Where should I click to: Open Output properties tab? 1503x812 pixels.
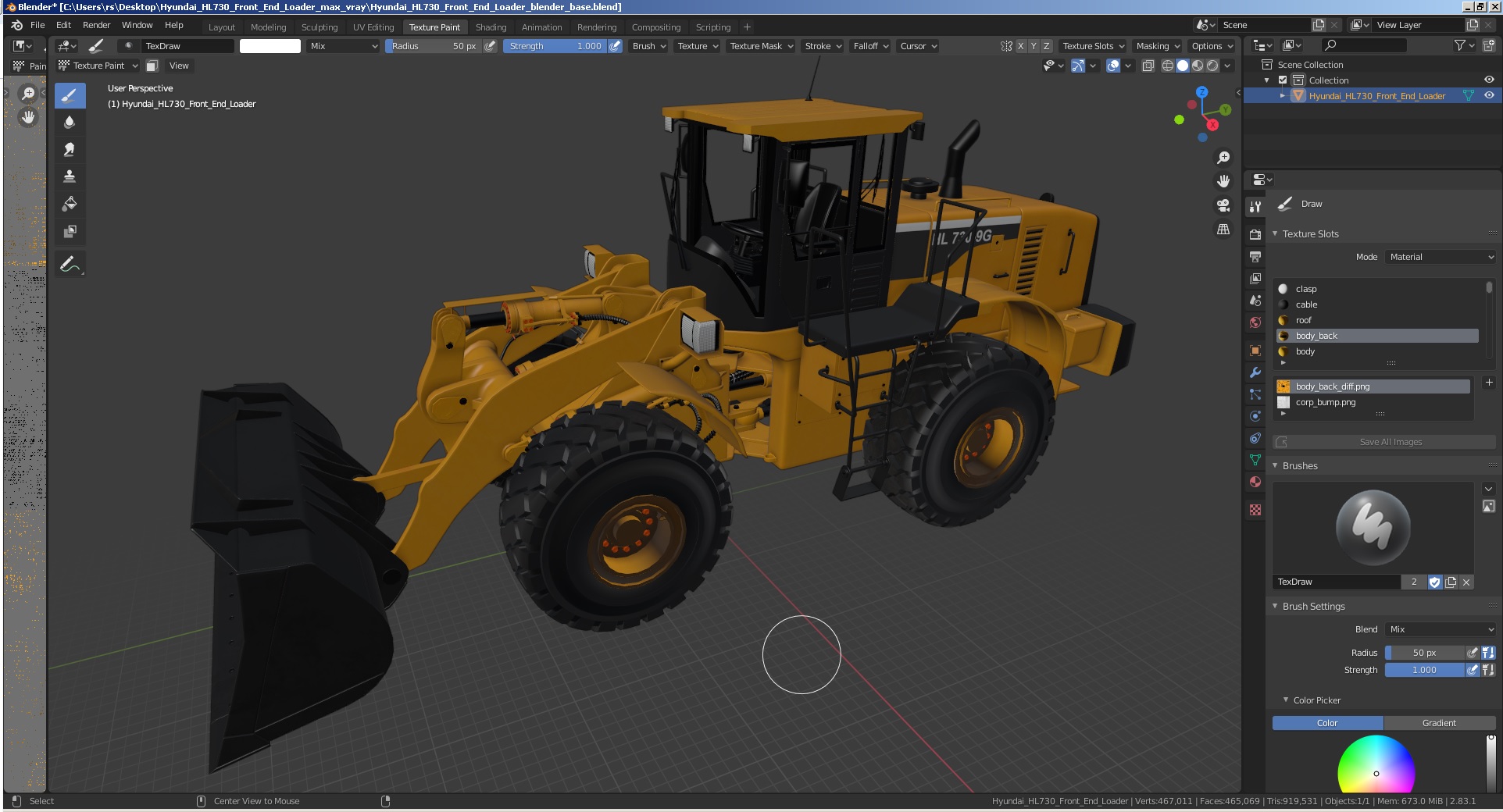coord(1255,256)
